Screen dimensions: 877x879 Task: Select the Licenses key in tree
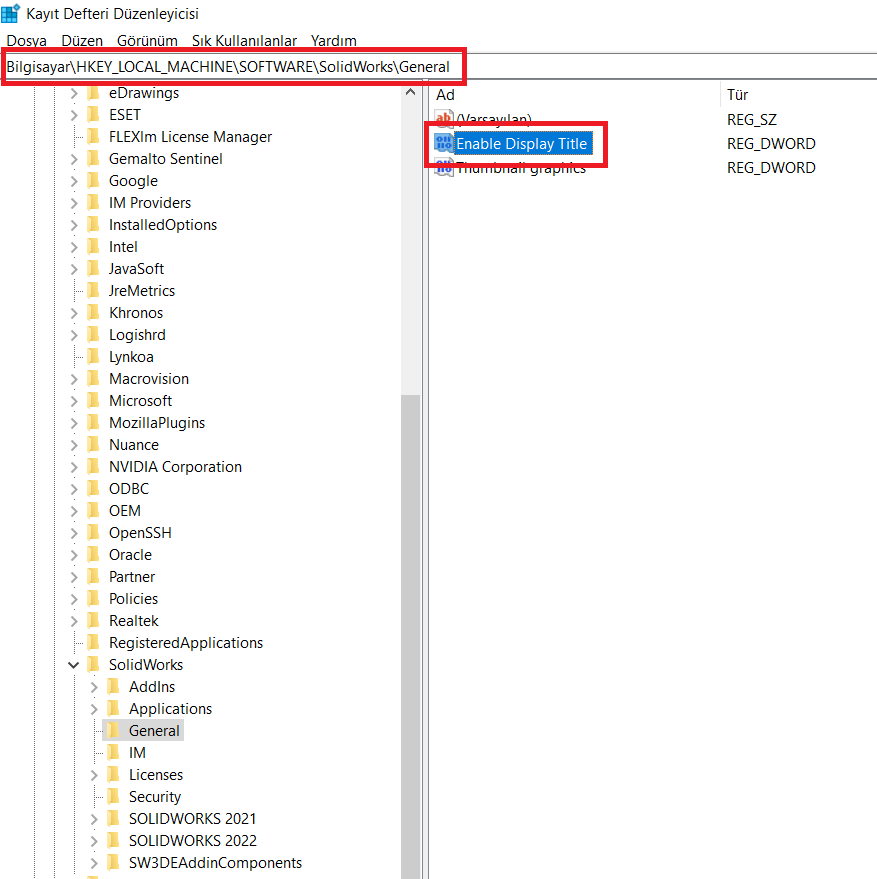coord(155,775)
